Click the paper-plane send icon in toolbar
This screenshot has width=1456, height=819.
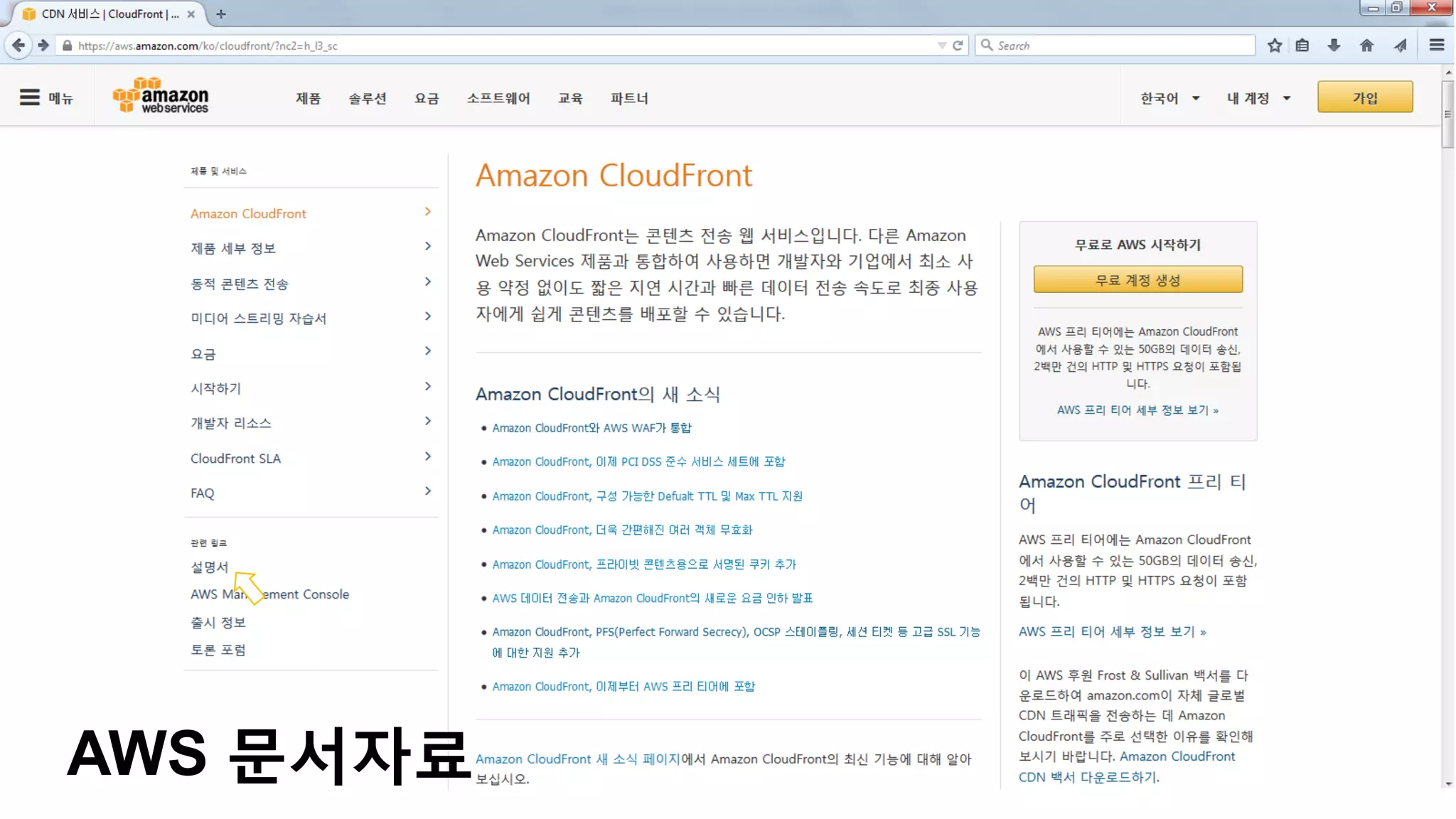pos(1400,45)
